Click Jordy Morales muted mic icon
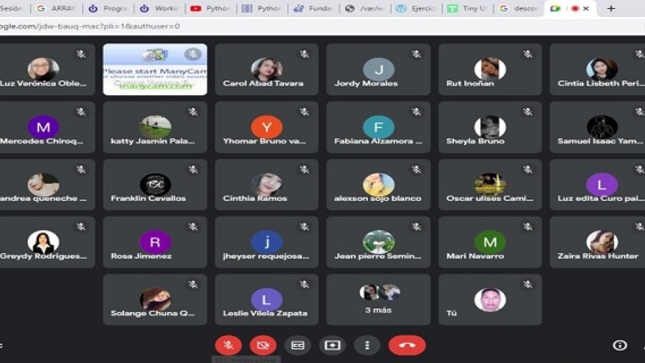This screenshot has height=363, width=645. tap(416, 54)
